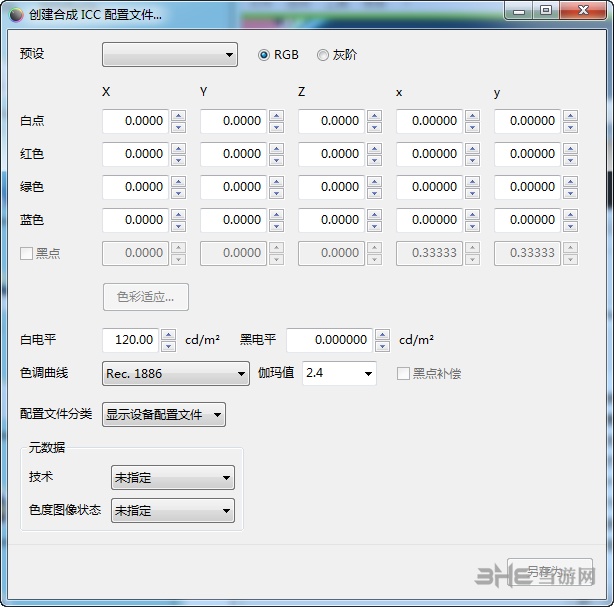Click the 蓝色 Z value field

click(331, 220)
